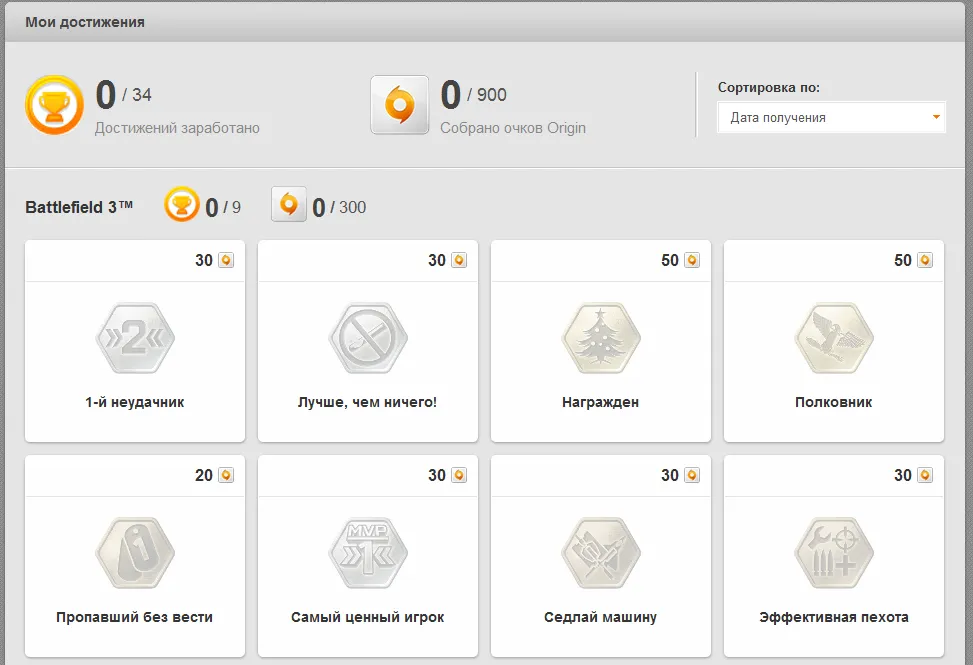
Task: Click the 50 points value on Награжден card
Action: tap(670, 261)
